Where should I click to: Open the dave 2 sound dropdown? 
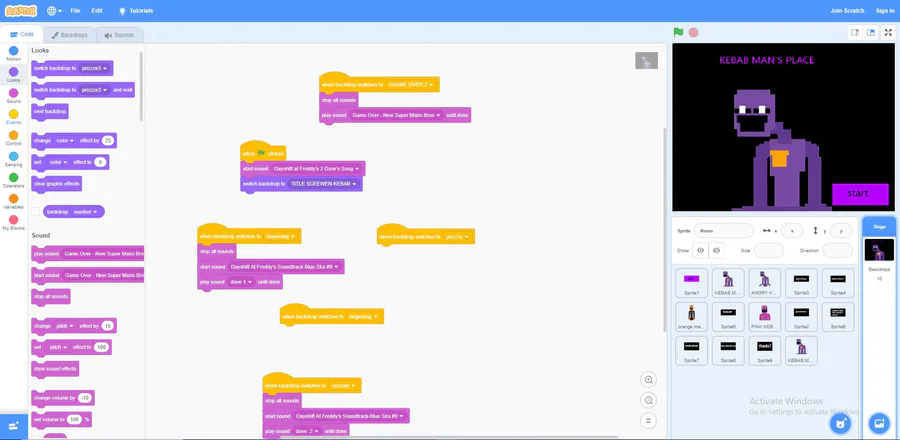(307, 431)
